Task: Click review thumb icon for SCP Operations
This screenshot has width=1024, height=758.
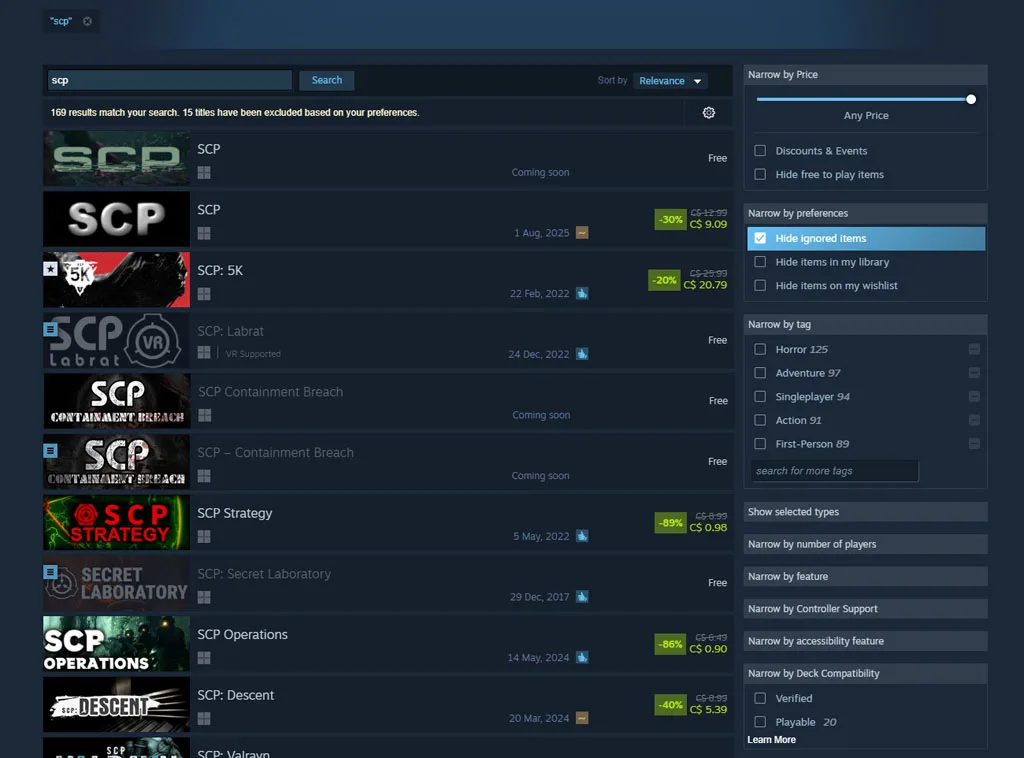Action: click(x=582, y=657)
